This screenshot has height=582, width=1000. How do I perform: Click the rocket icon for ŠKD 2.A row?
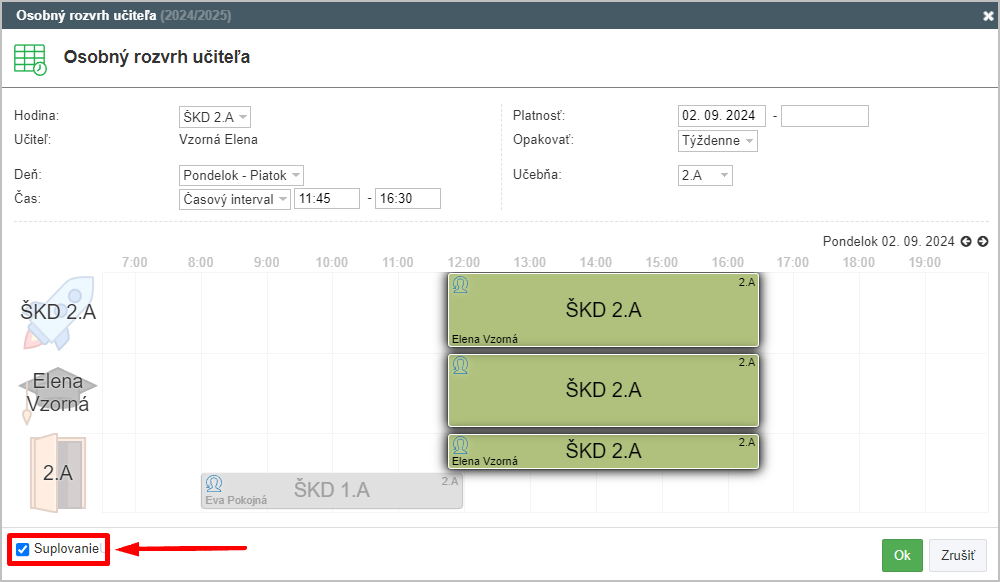point(59,313)
